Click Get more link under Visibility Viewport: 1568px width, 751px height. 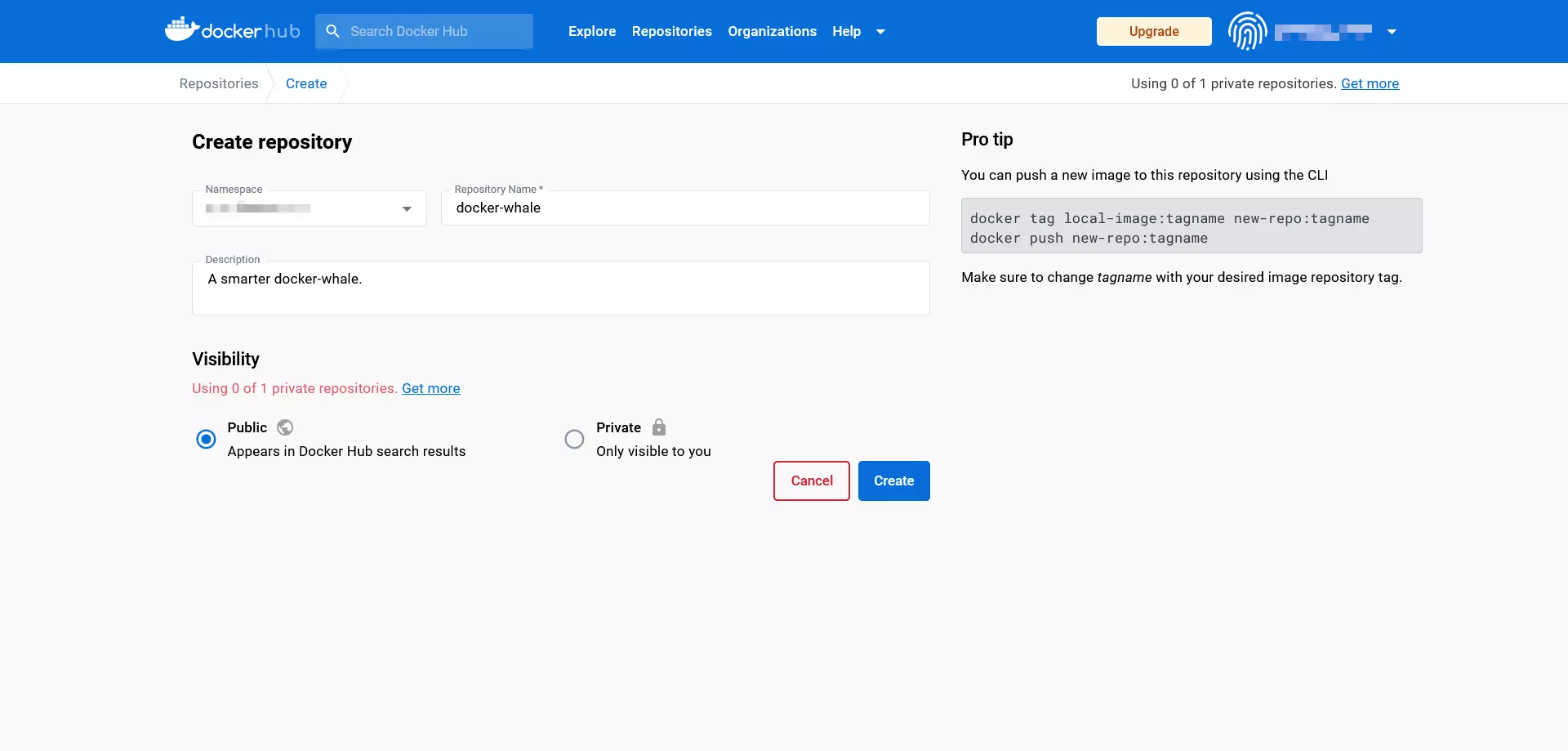click(x=431, y=388)
